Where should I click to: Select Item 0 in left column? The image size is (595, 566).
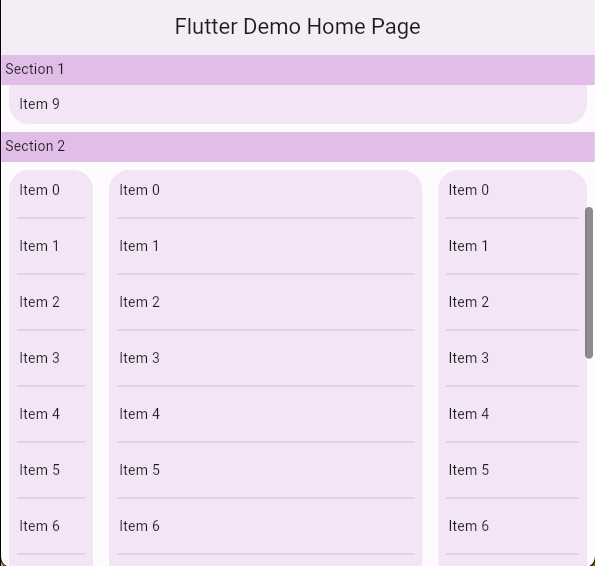pyautogui.click(x=51, y=190)
